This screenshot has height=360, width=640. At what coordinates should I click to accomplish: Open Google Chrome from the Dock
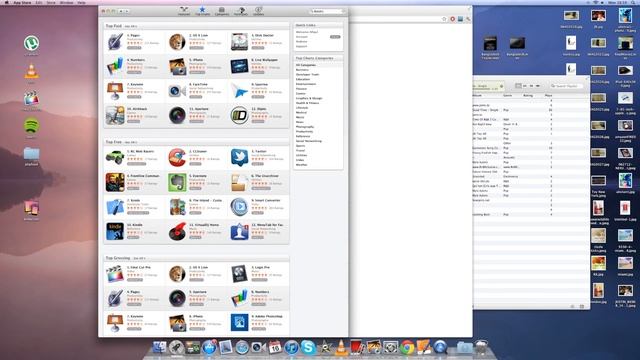click(407, 347)
